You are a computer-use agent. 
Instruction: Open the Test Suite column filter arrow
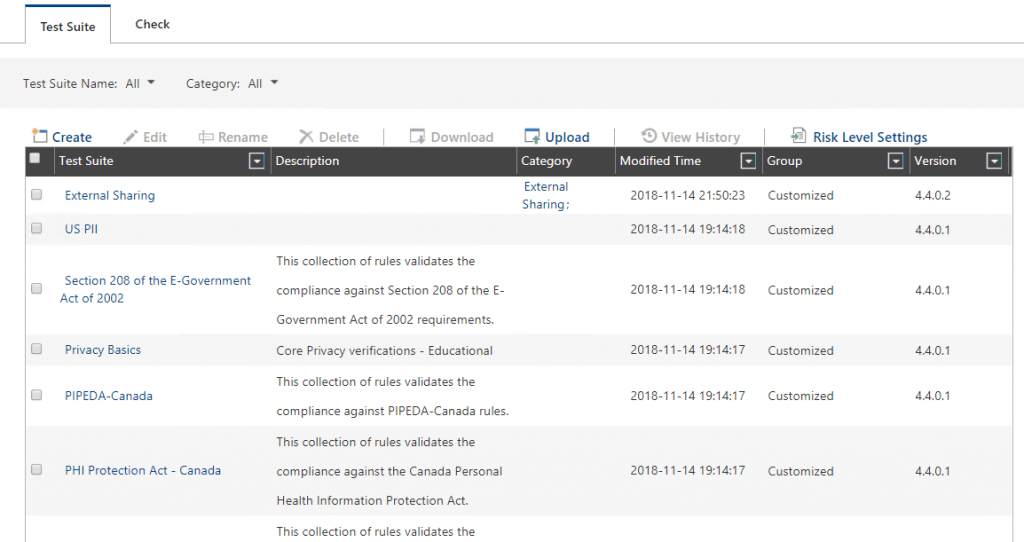pyautogui.click(x=257, y=161)
